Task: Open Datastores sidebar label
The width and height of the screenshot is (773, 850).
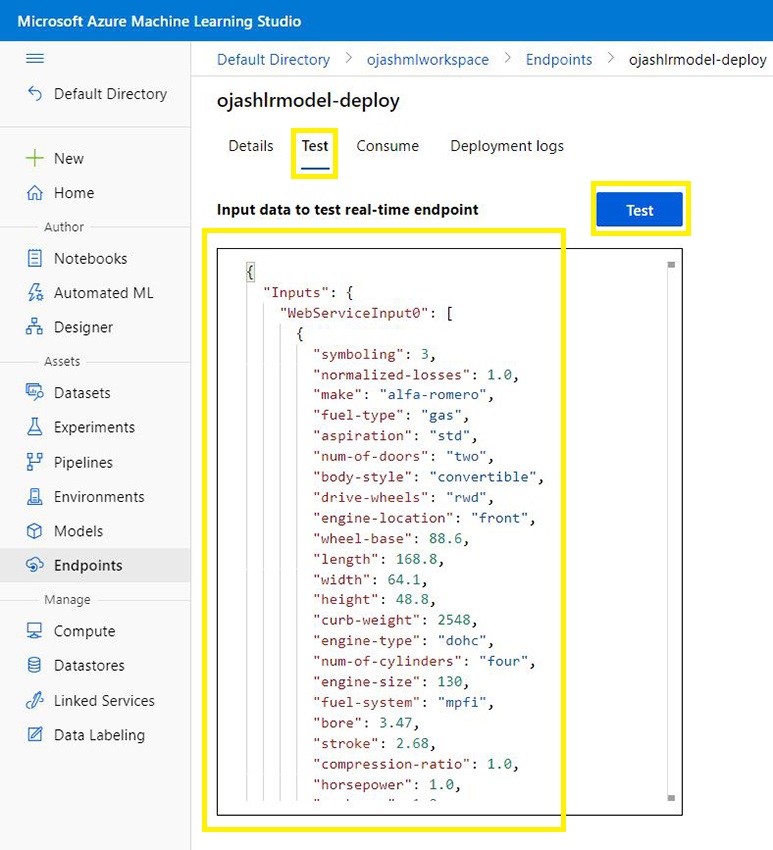Action: tap(89, 665)
